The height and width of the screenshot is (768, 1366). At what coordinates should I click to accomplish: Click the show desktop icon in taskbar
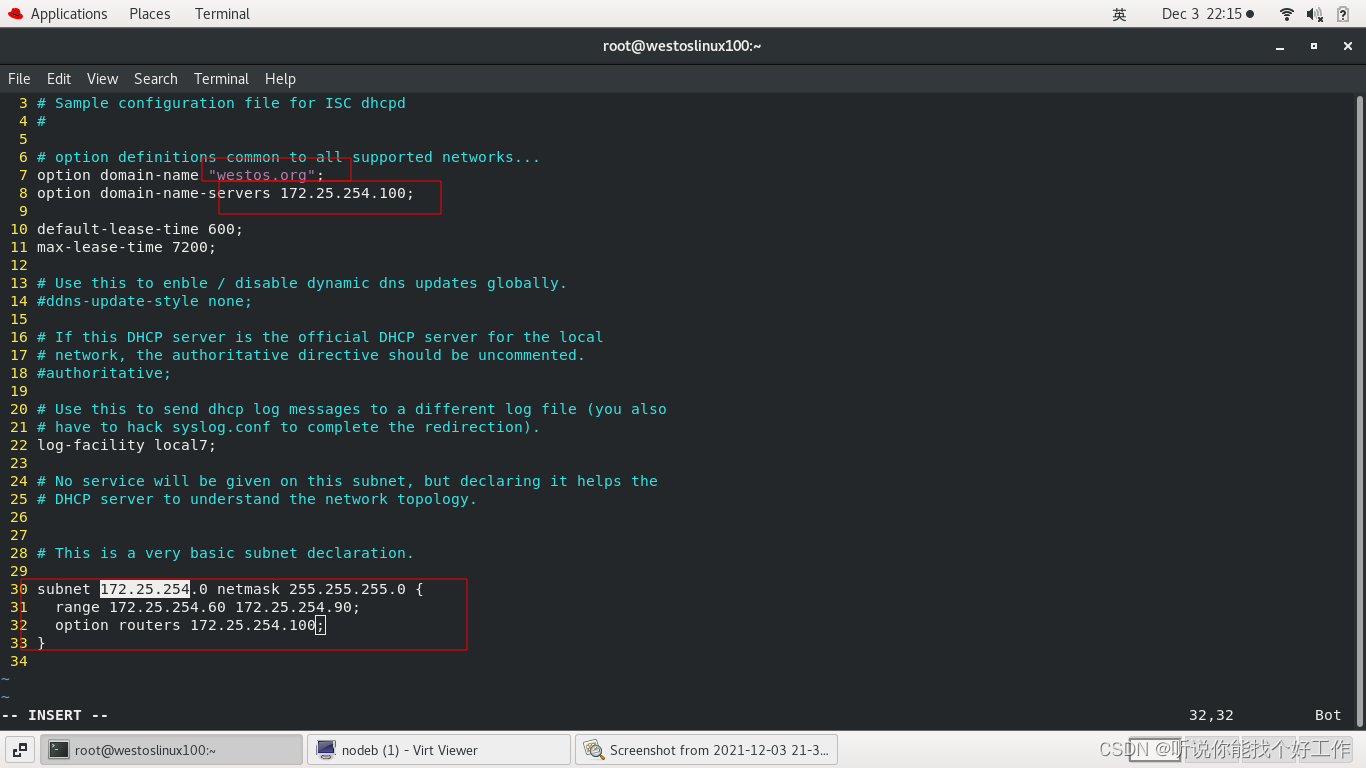click(20, 750)
